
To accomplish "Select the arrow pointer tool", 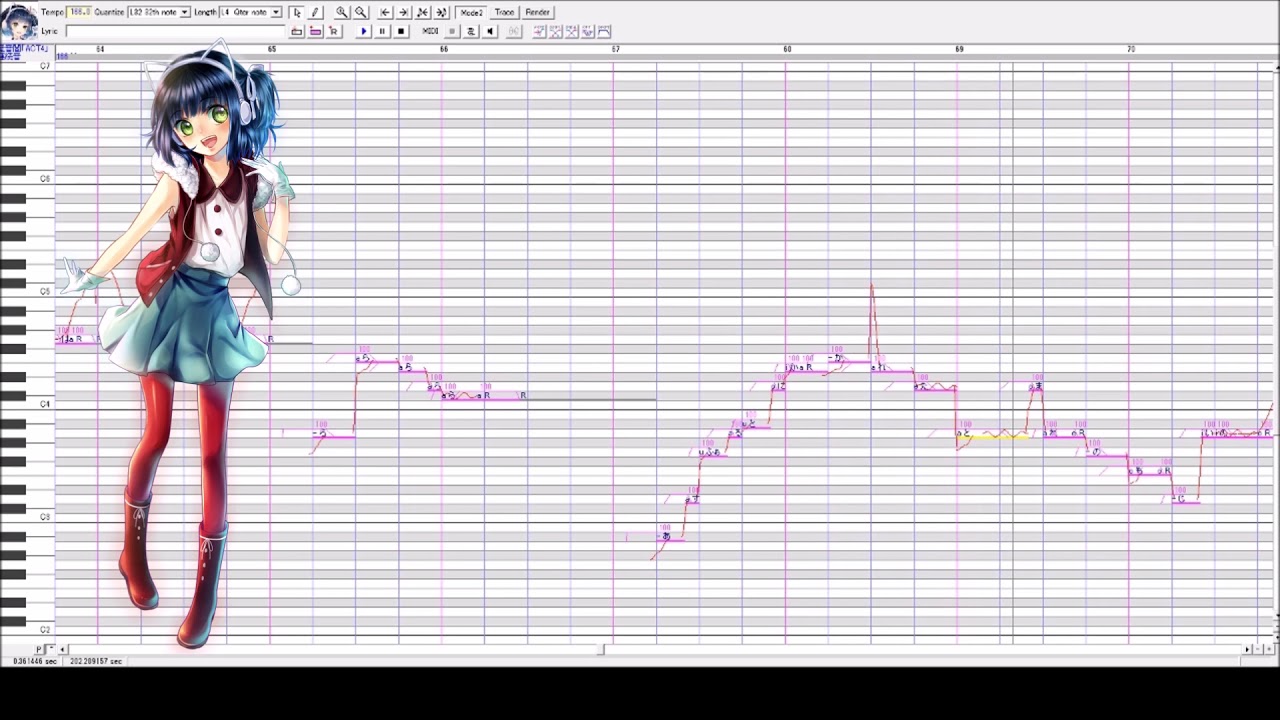I will 297,12.
